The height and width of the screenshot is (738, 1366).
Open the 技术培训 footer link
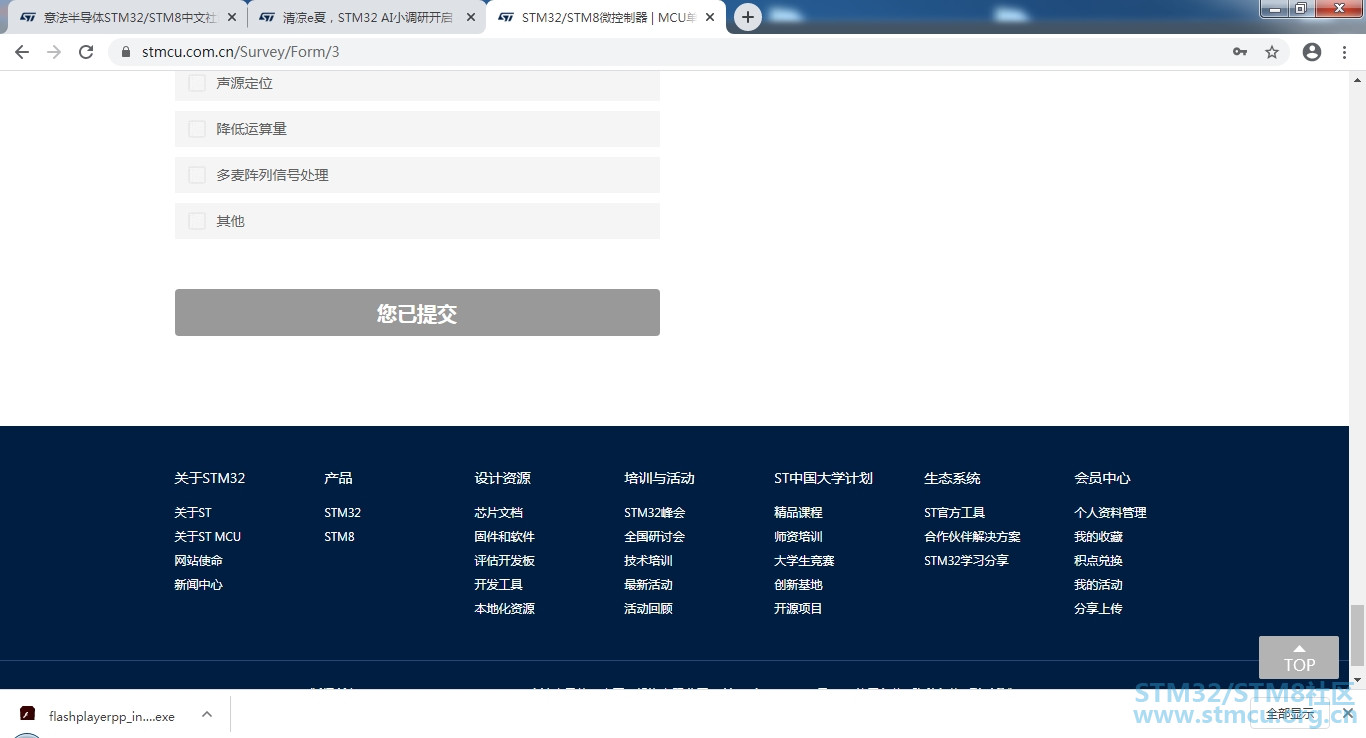[x=649, y=561]
